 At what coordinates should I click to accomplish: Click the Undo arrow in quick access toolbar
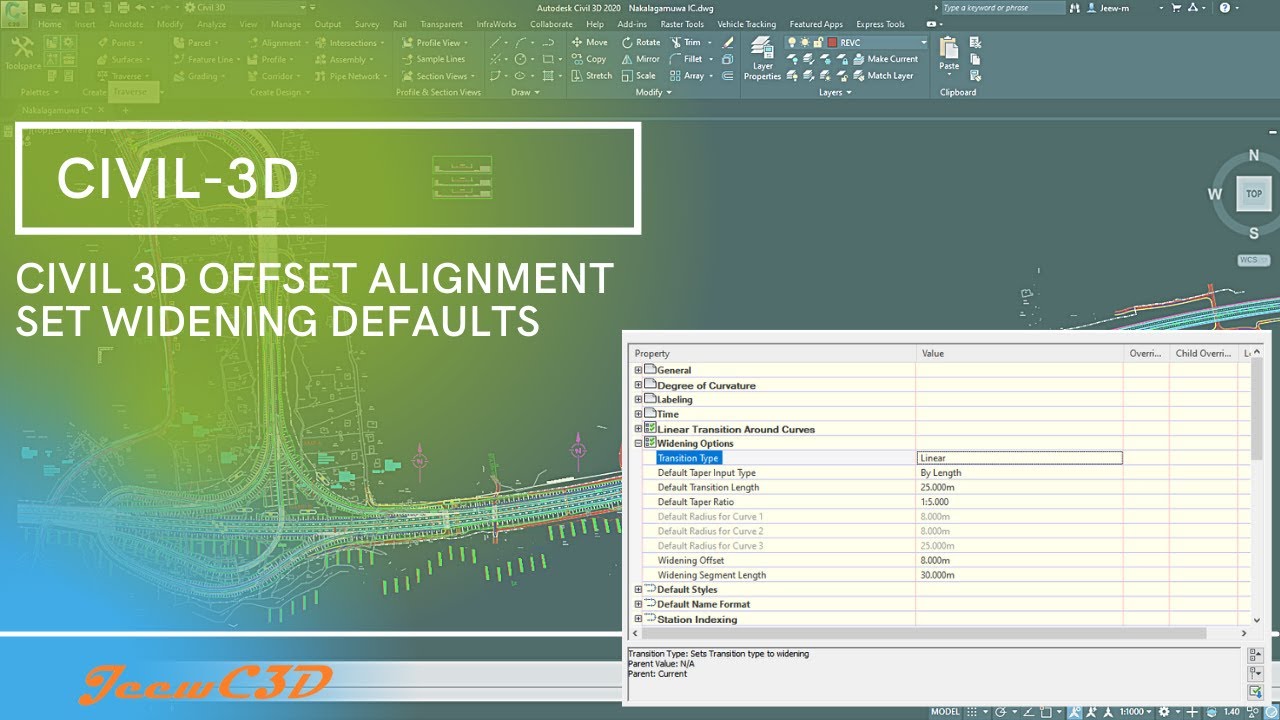tap(140, 8)
